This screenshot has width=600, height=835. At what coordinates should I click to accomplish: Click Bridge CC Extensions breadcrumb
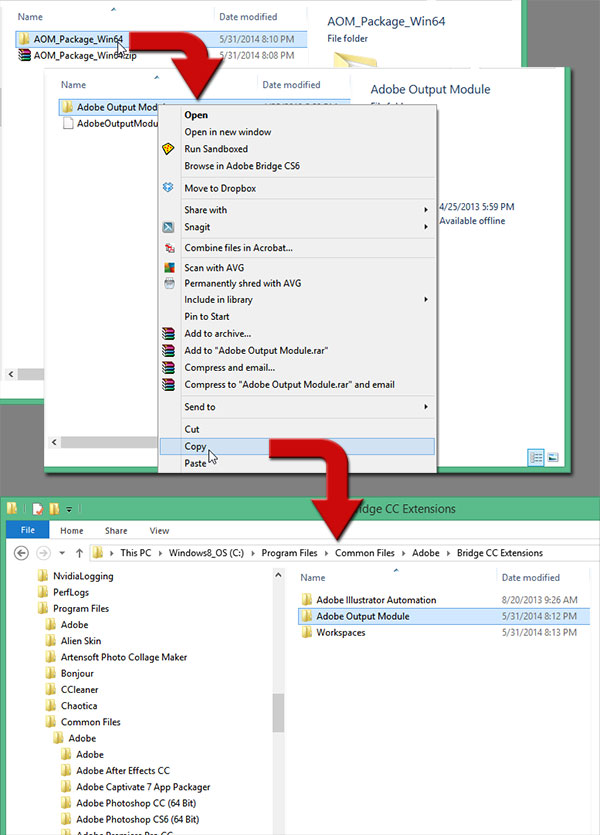pyautogui.click(x=500, y=553)
